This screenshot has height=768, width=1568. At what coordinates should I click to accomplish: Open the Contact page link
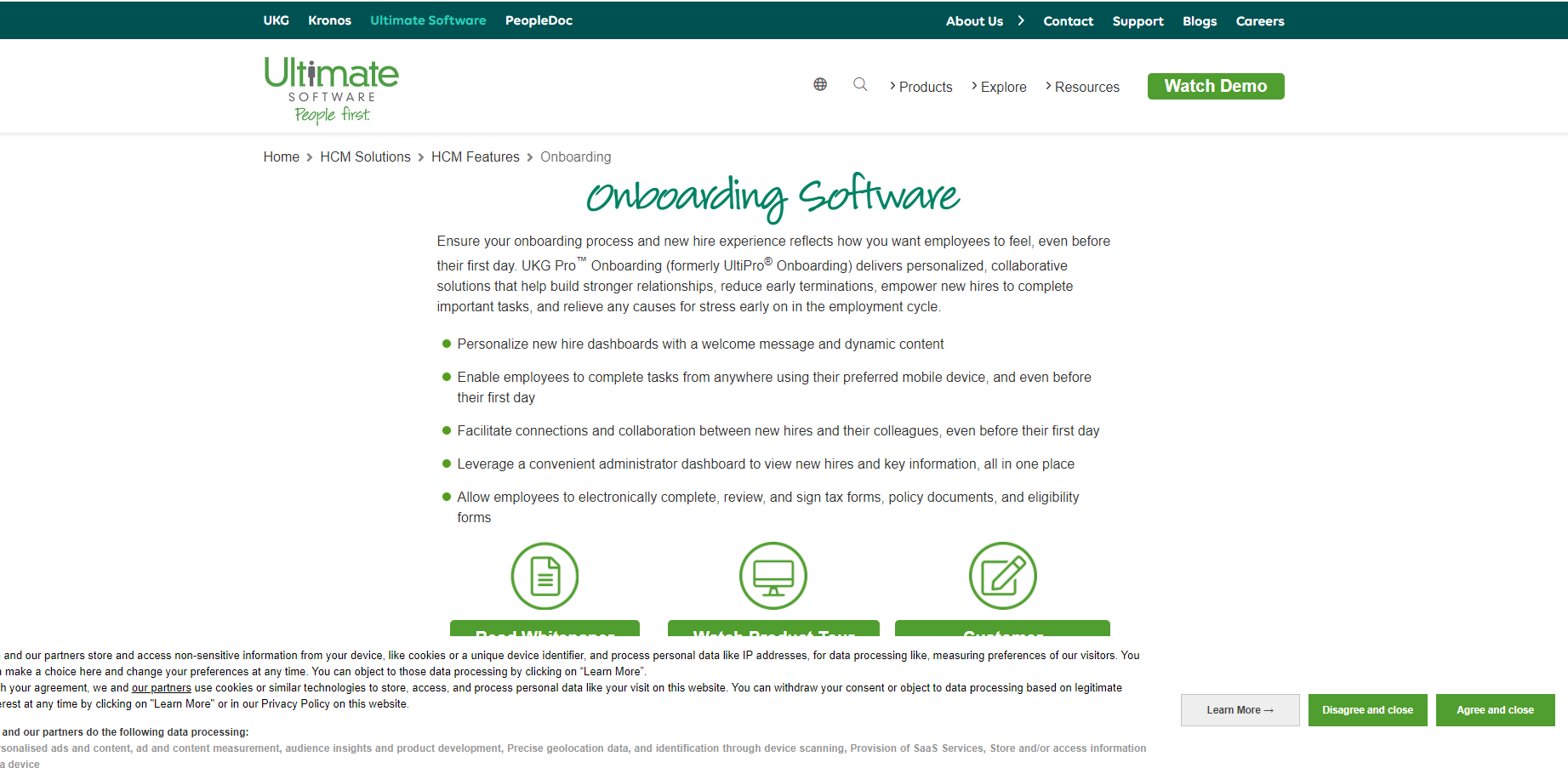pyautogui.click(x=1069, y=21)
